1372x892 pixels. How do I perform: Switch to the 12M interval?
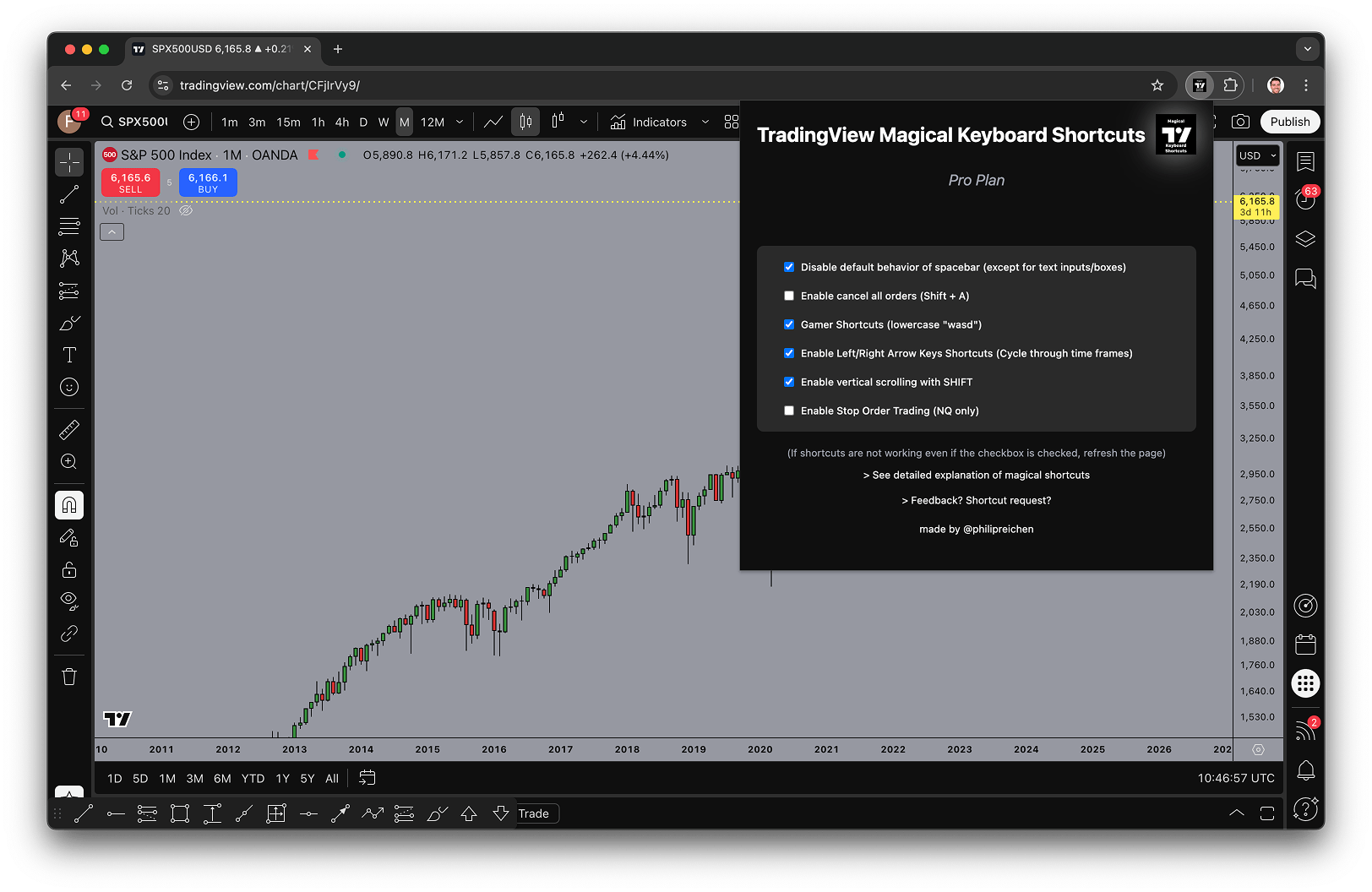[433, 122]
